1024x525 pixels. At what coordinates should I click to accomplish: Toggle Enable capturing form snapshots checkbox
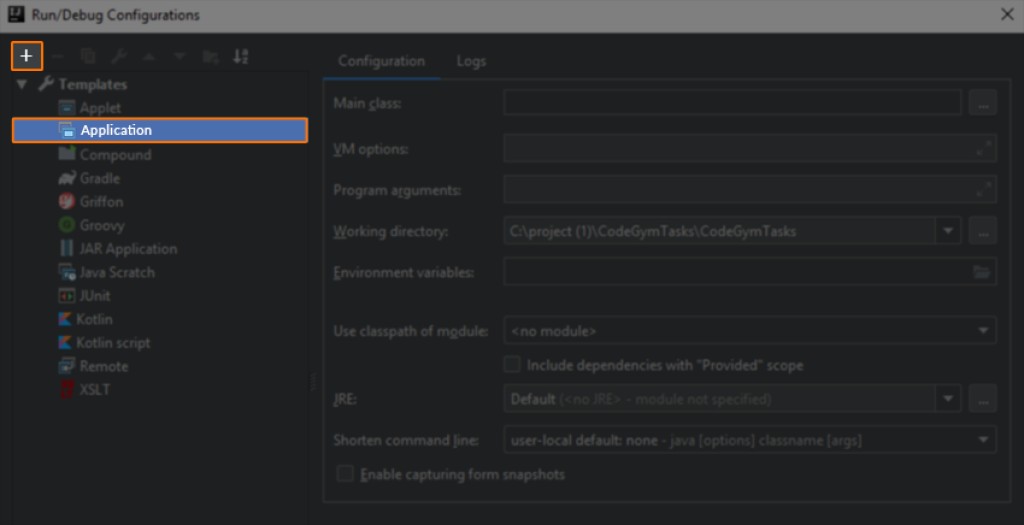point(345,474)
